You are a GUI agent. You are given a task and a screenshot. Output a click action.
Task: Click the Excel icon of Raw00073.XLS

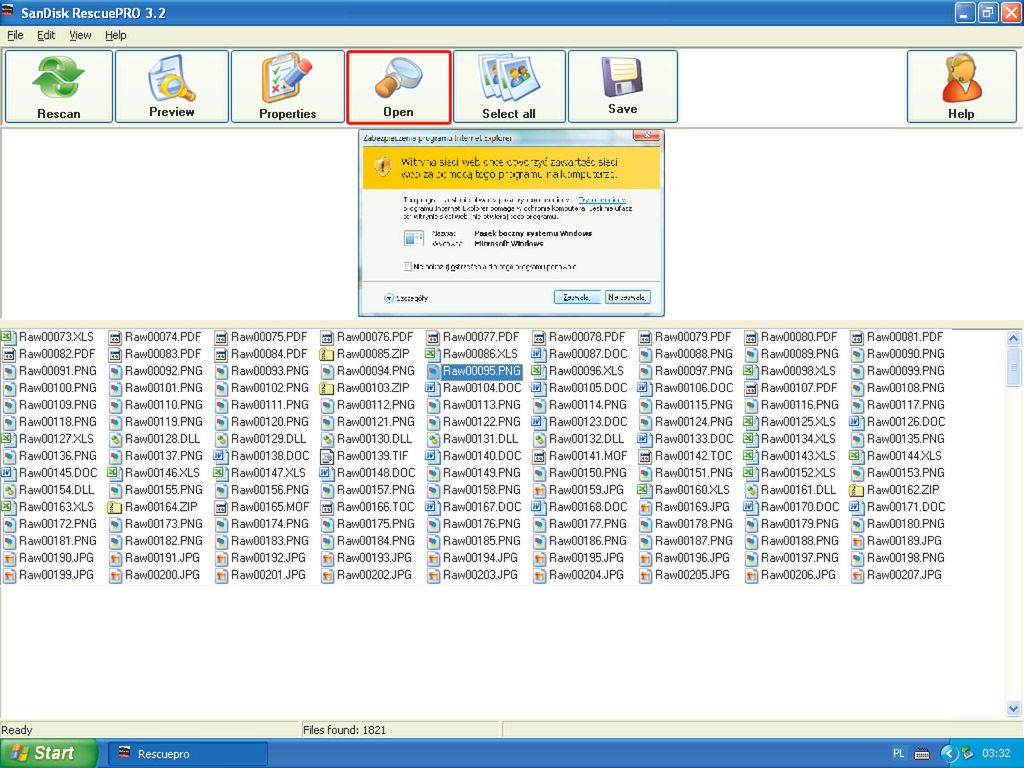point(8,337)
